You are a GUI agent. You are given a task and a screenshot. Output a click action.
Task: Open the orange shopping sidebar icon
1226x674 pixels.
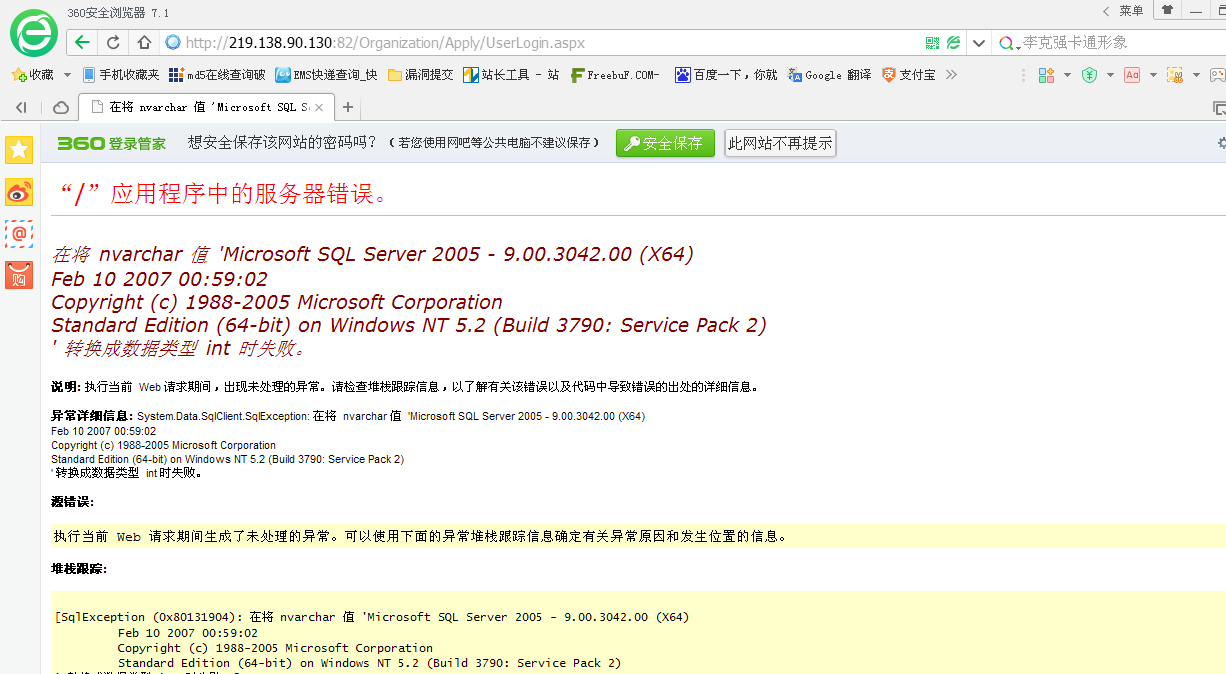pos(19,275)
